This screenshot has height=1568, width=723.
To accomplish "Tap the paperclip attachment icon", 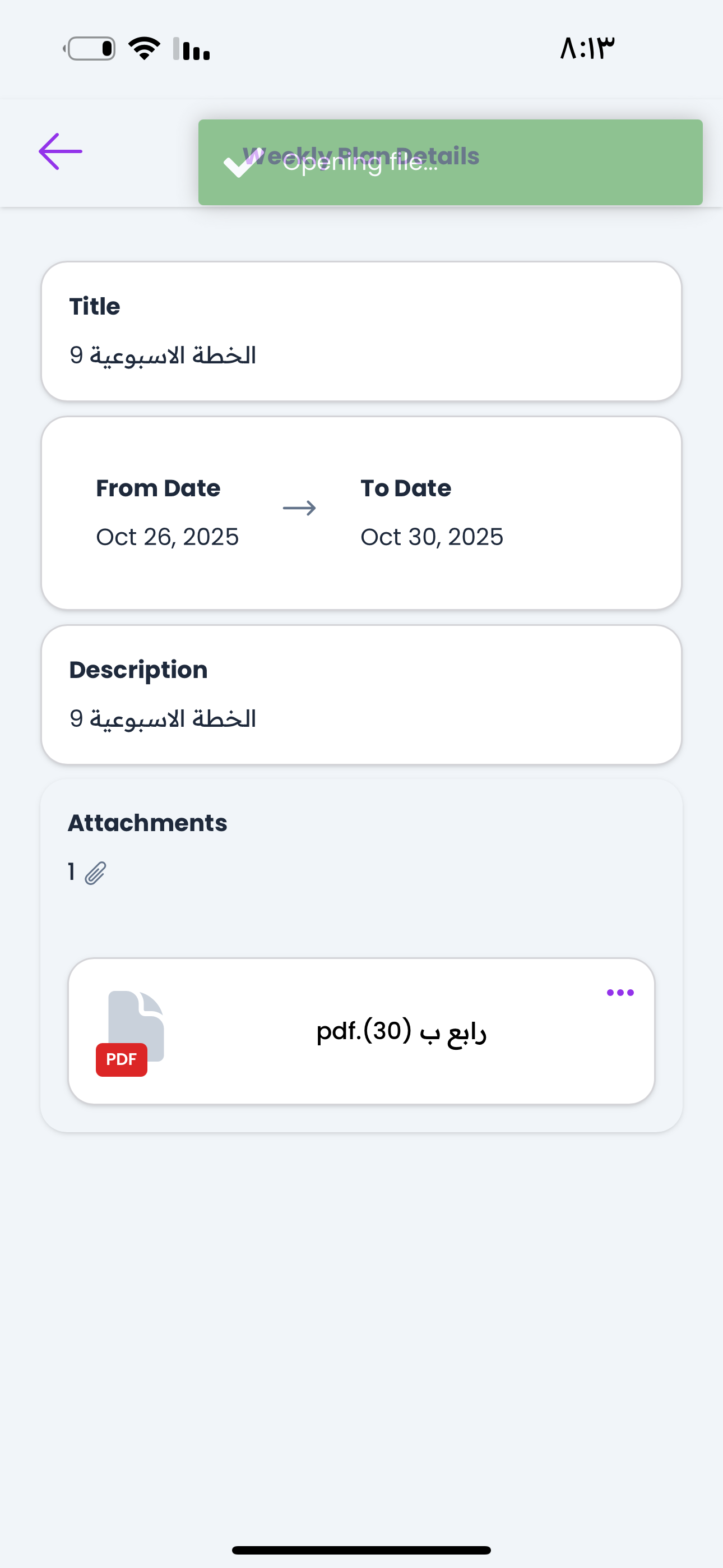I will (95, 873).
